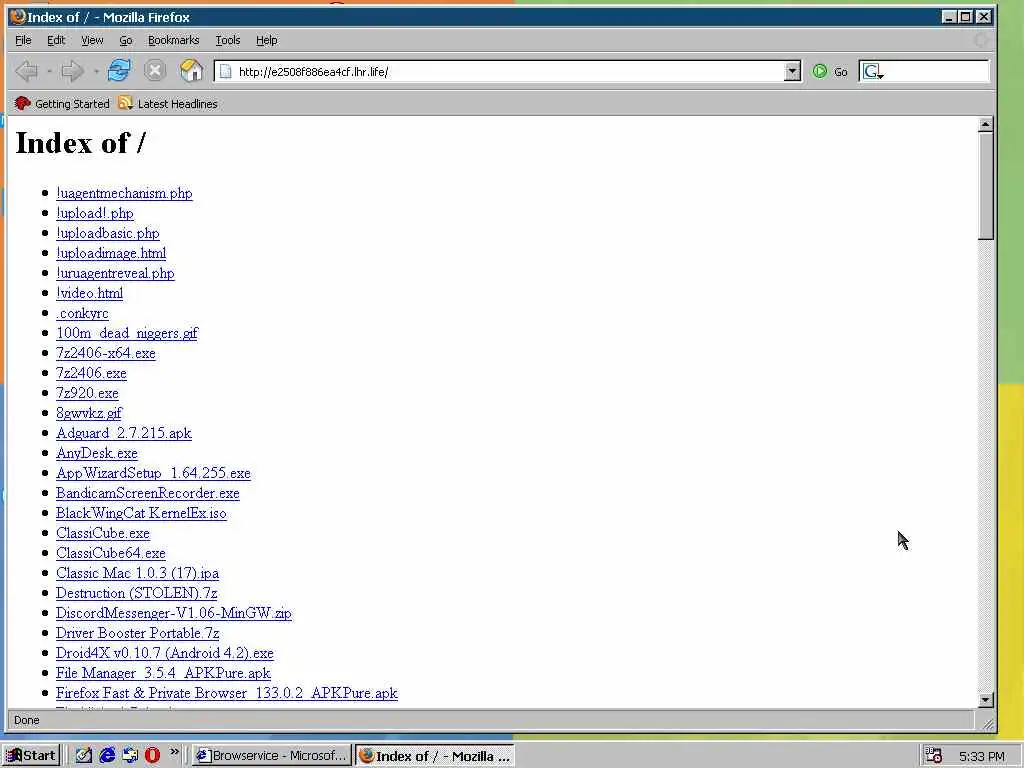This screenshot has width=1024, height=768.
Task: Click the Forward arrow button
Action: tap(72, 71)
